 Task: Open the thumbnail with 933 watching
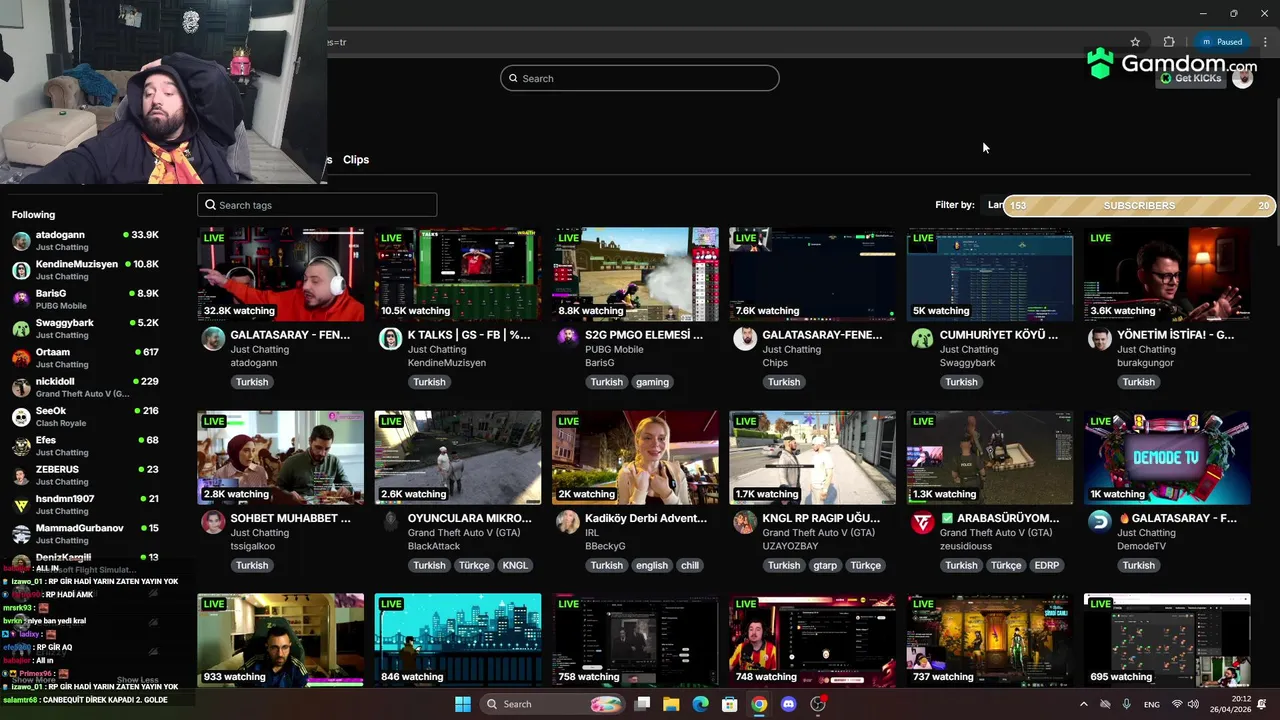tap(280, 640)
